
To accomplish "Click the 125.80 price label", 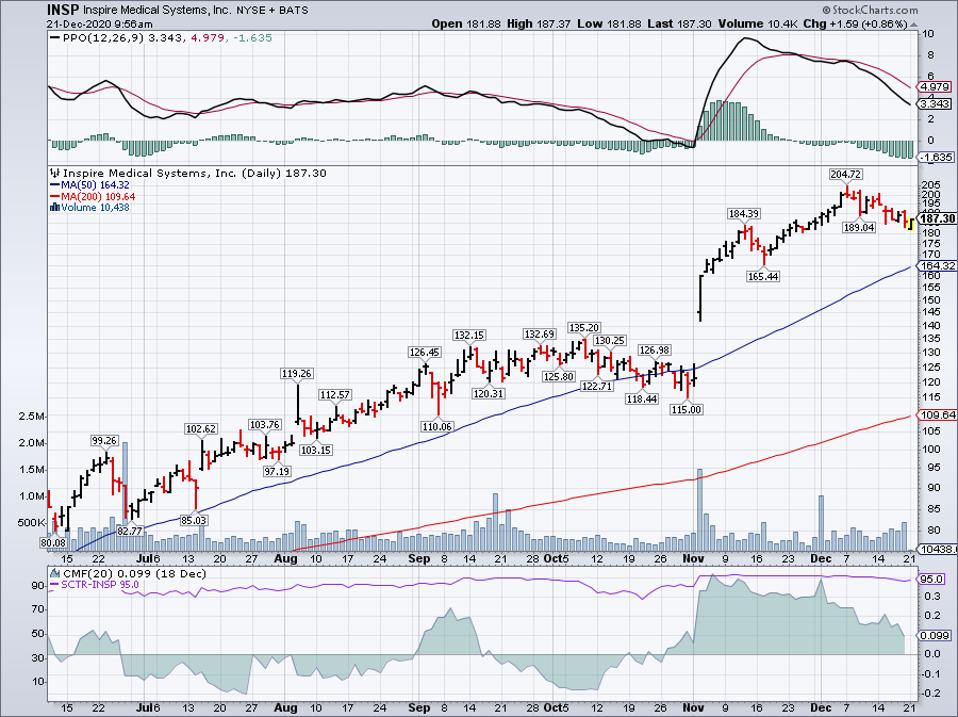I will click(x=559, y=376).
